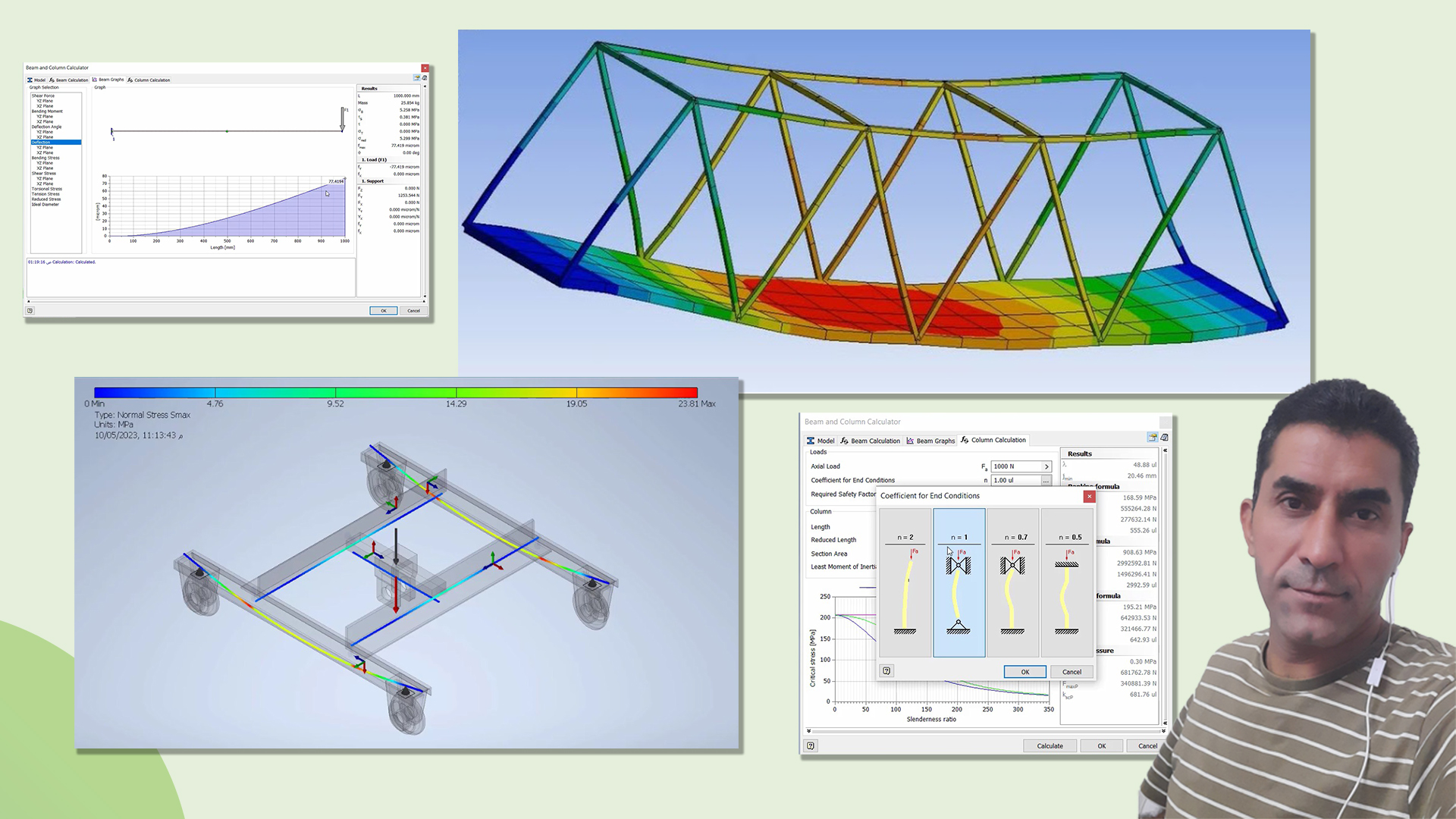Select Tension Stress graph entry
The image size is (1456, 819).
tap(45, 194)
